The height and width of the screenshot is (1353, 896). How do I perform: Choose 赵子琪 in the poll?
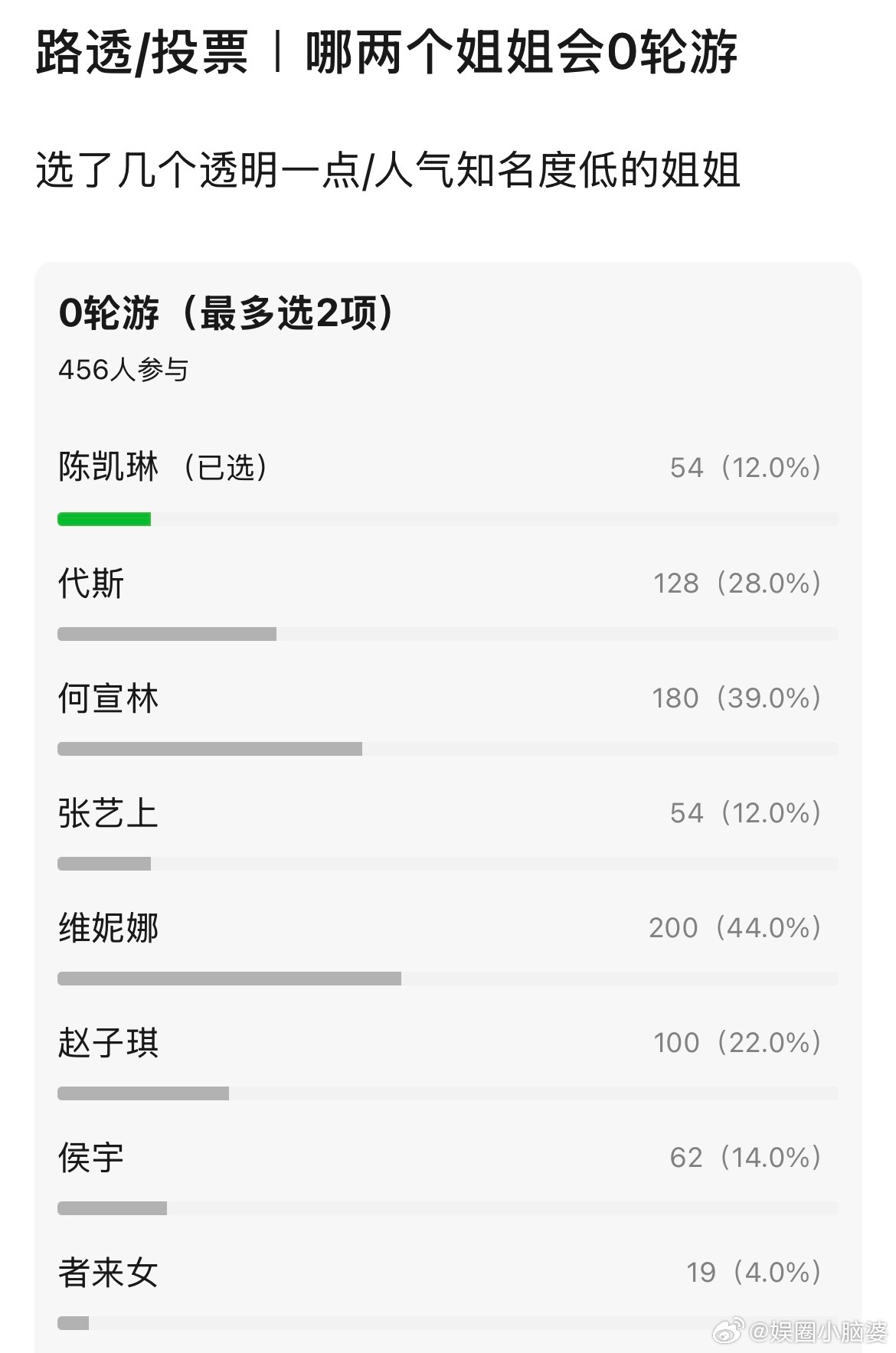click(108, 1043)
